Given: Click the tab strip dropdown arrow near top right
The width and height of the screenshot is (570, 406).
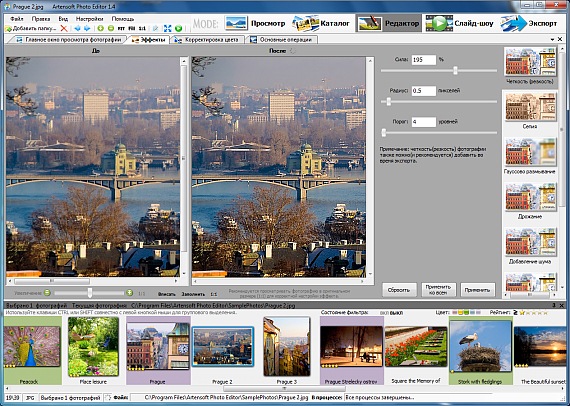Looking at the screenshot, I should (553, 39).
